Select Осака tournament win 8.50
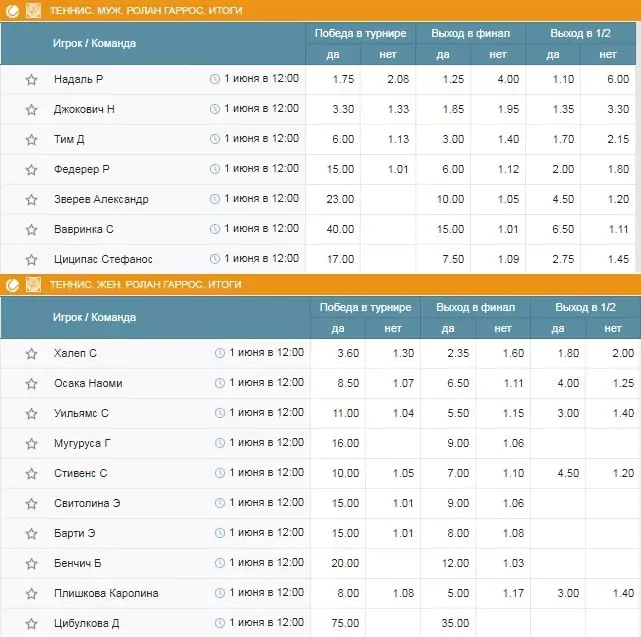This screenshot has height=637, width=641. [348, 383]
